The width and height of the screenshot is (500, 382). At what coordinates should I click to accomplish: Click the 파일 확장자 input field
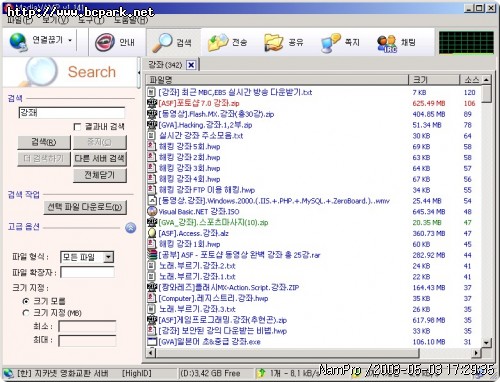(87, 272)
